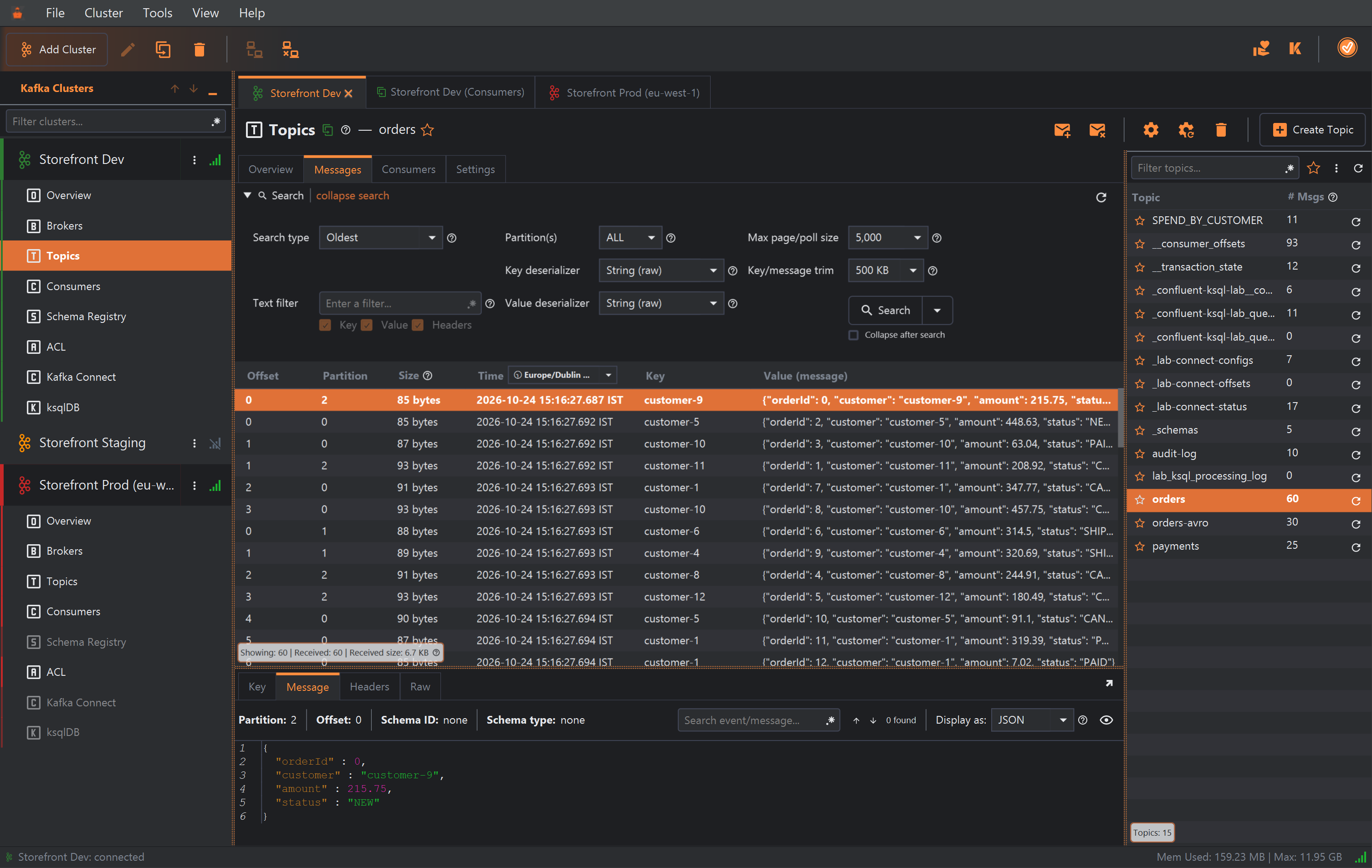Enable Collapse after search checkbox
1372x868 pixels.
pos(854,335)
